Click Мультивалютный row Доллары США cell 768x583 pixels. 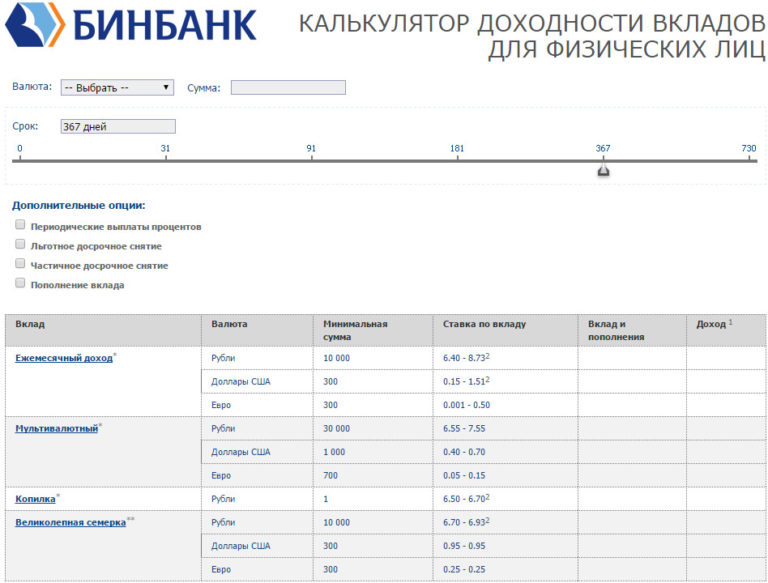pyautogui.click(x=257, y=452)
